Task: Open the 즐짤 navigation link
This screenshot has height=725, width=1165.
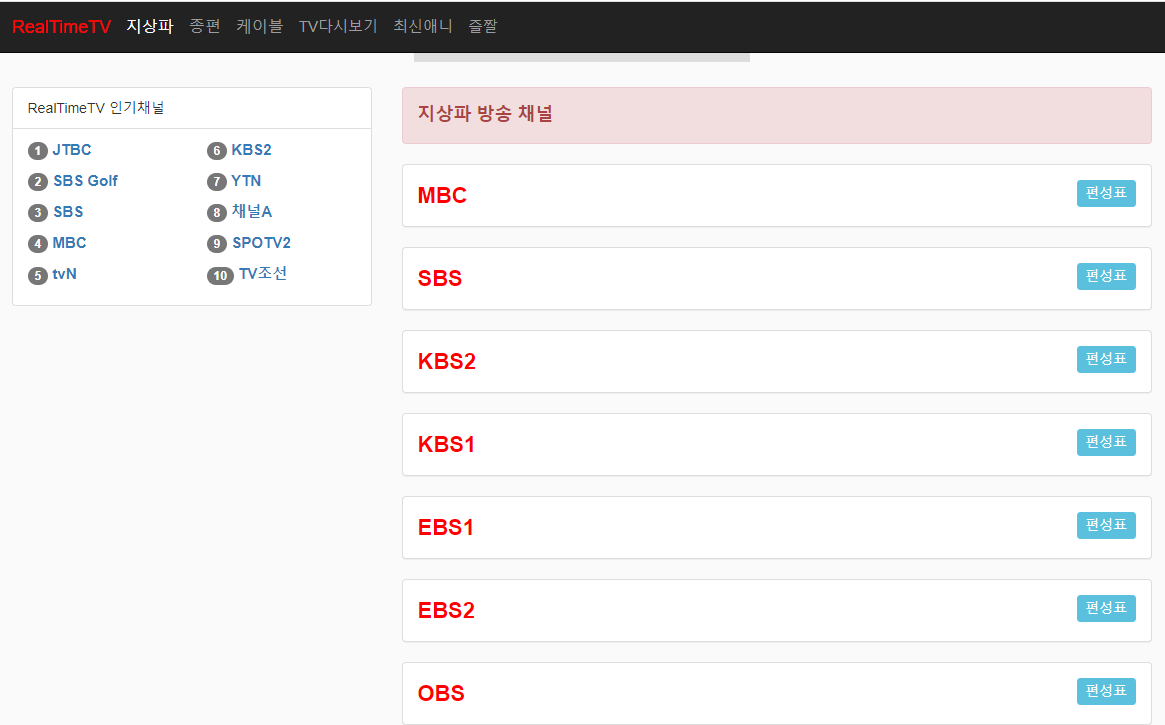Action: pyautogui.click(x=482, y=27)
